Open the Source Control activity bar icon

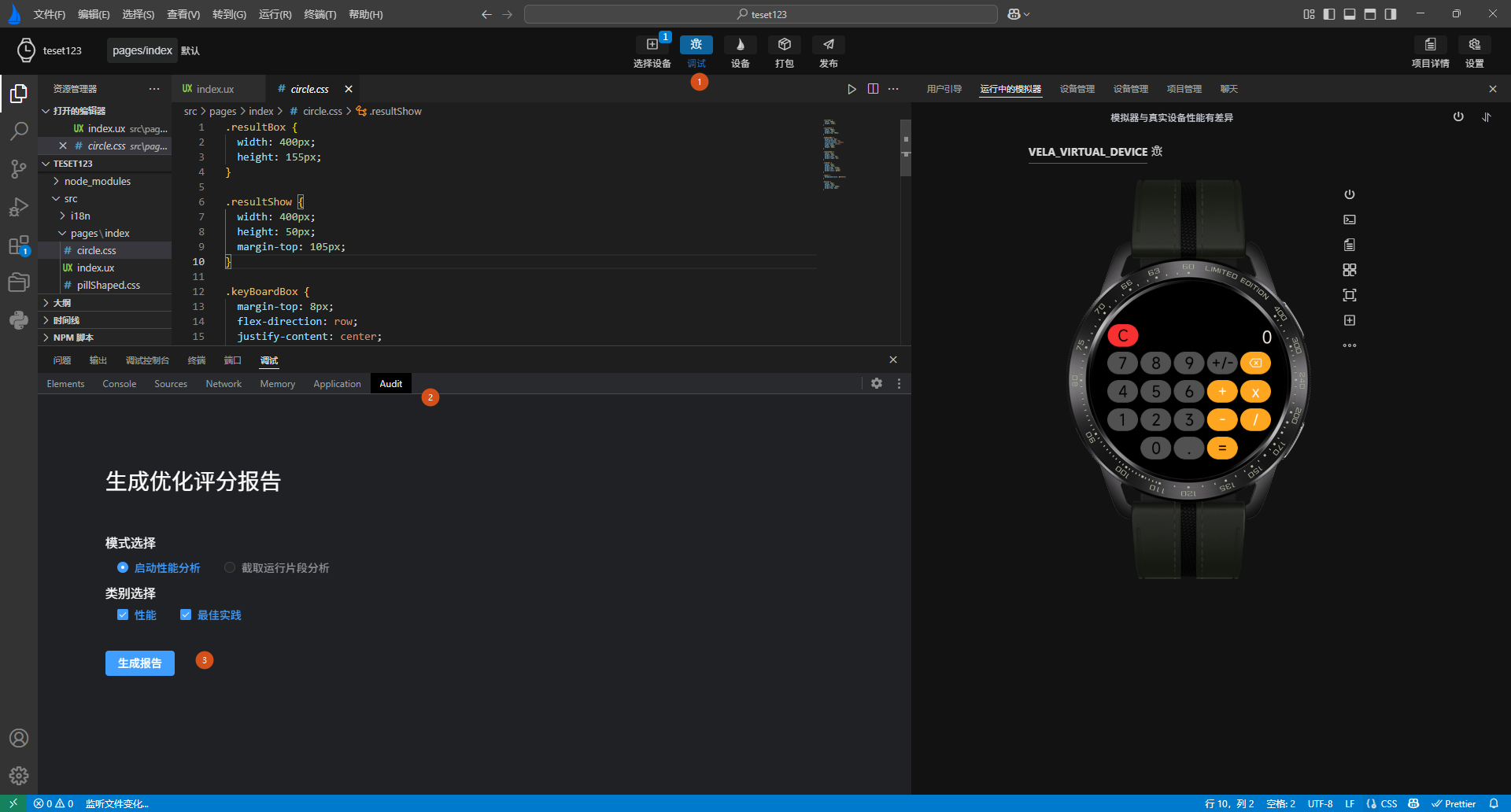[x=19, y=168]
